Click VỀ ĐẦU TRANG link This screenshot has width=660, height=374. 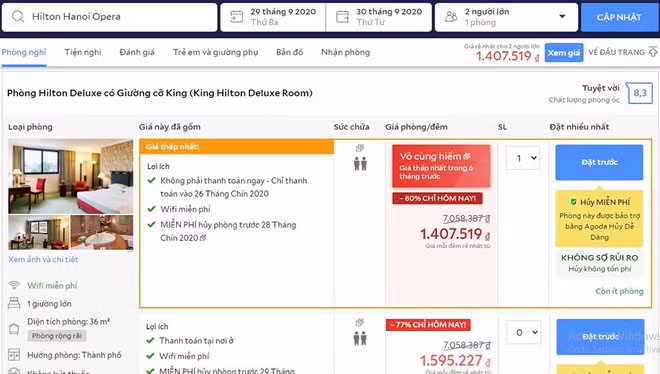coord(616,52)
